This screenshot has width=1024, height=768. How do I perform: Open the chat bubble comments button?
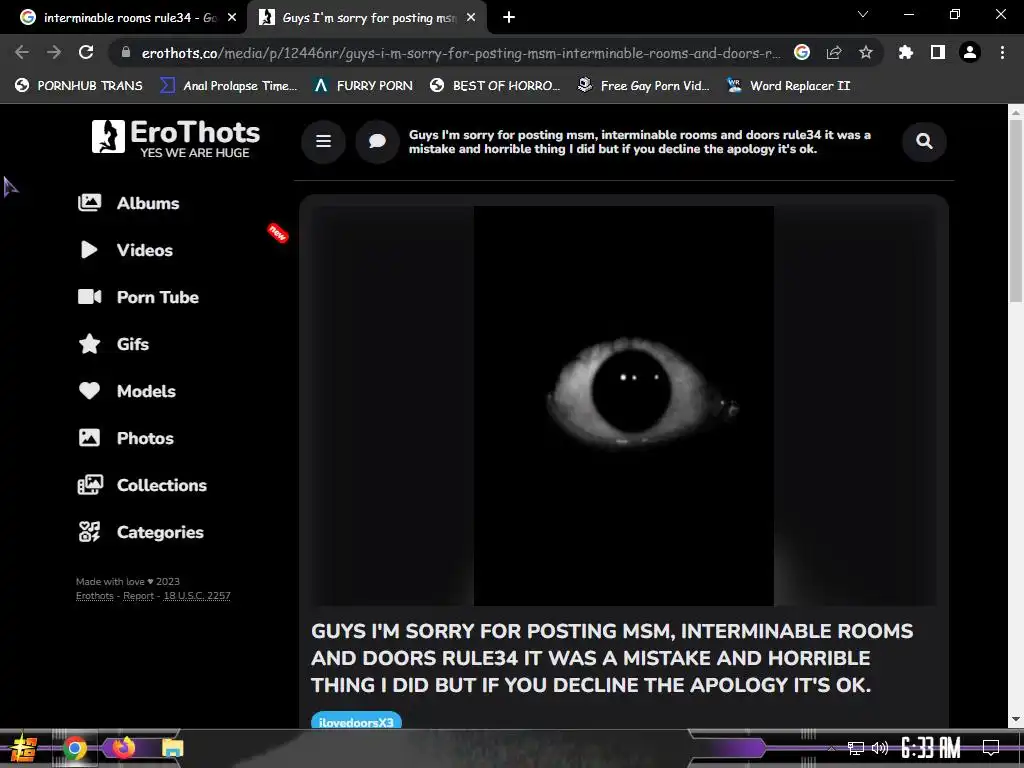pos(377,141)
